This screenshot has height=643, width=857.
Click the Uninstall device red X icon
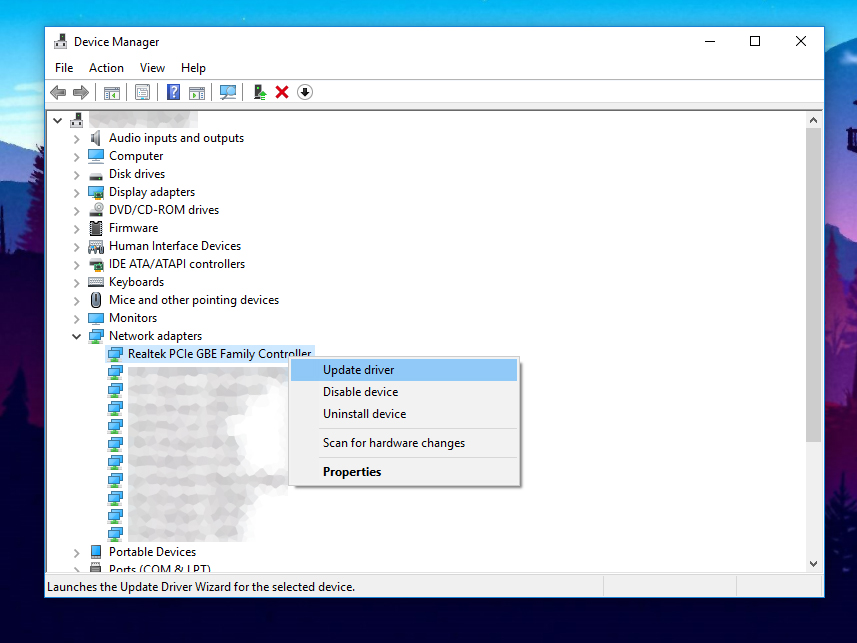pyautogui.click(x=283, y=92)
